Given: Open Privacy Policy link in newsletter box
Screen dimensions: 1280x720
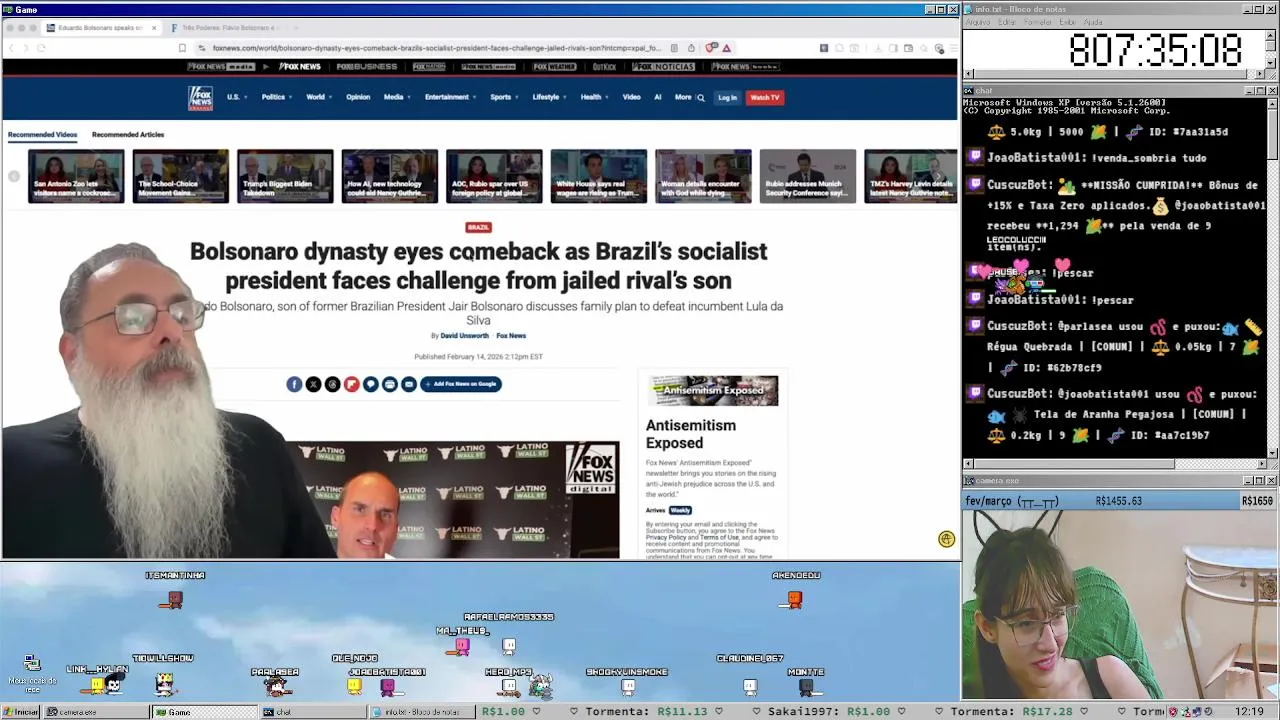Looking at the screenshot, I should (x=665, y=537).
